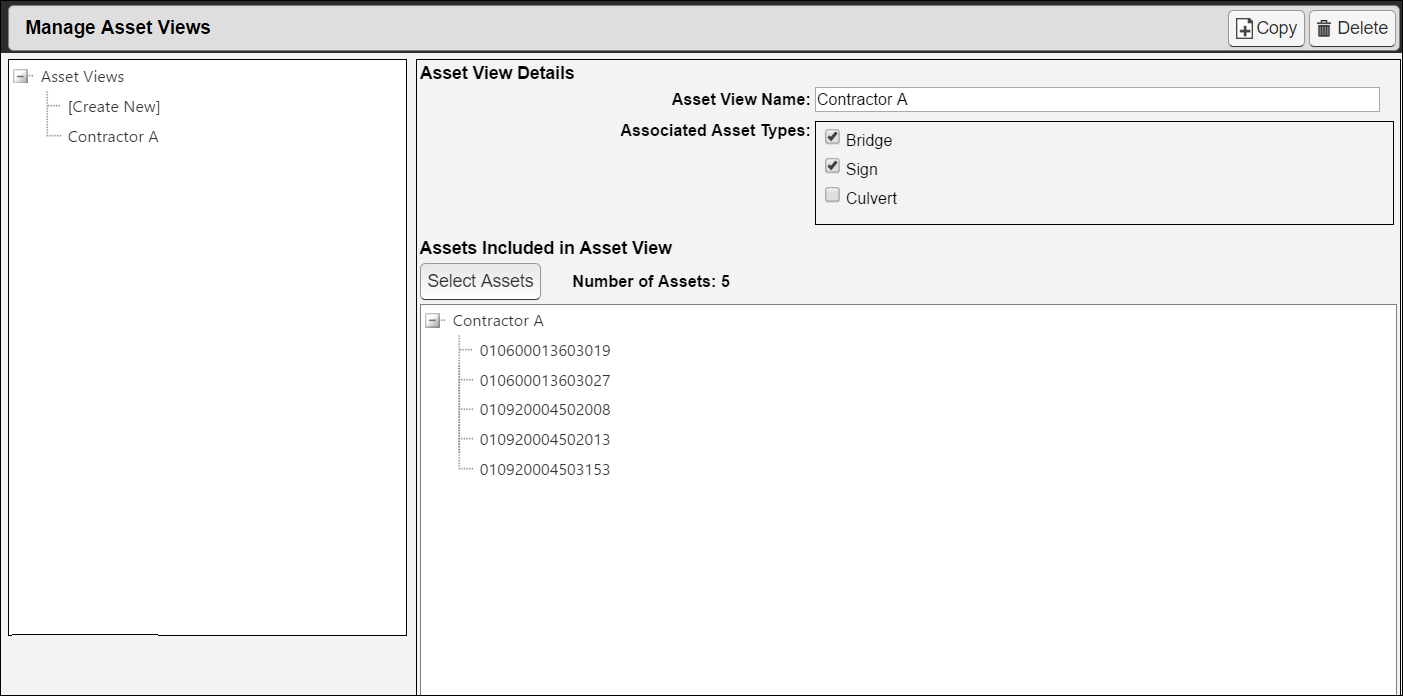1403x696 pixels.
Task: Click the Contractor A label above the asset numbers
Action: pyautogui.click(x=498, y=320)
